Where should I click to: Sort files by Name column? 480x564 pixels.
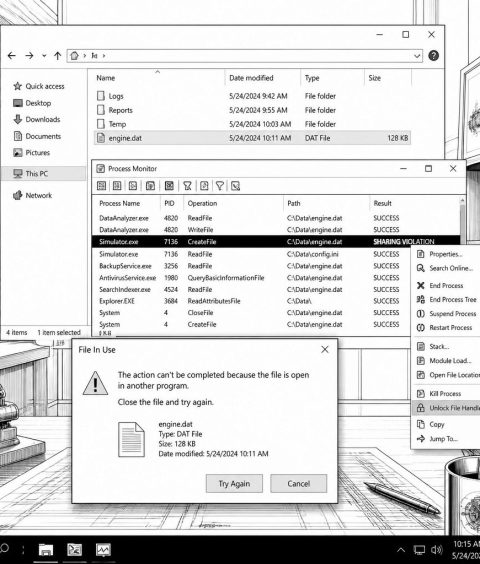click(105, 78)
